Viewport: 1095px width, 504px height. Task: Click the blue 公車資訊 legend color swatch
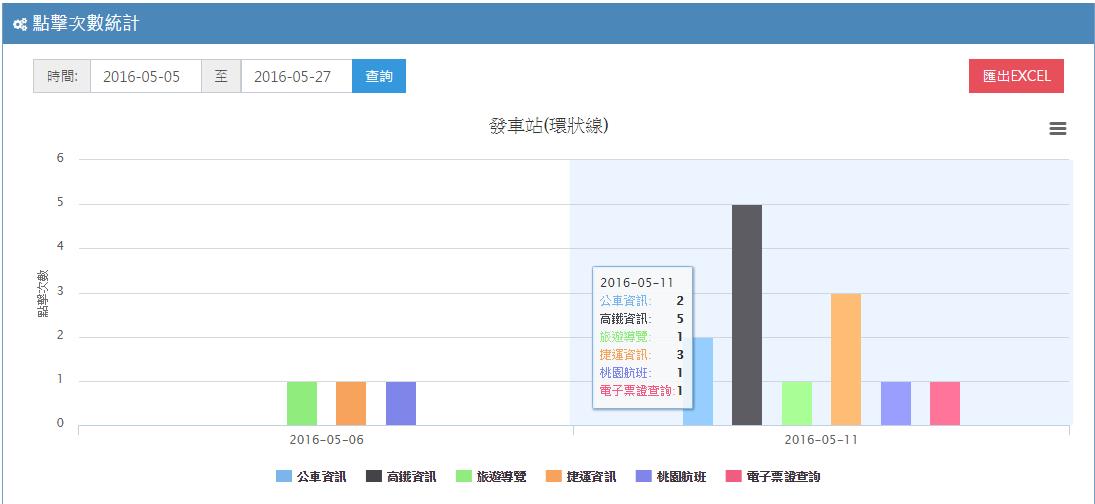pos(284,477)
